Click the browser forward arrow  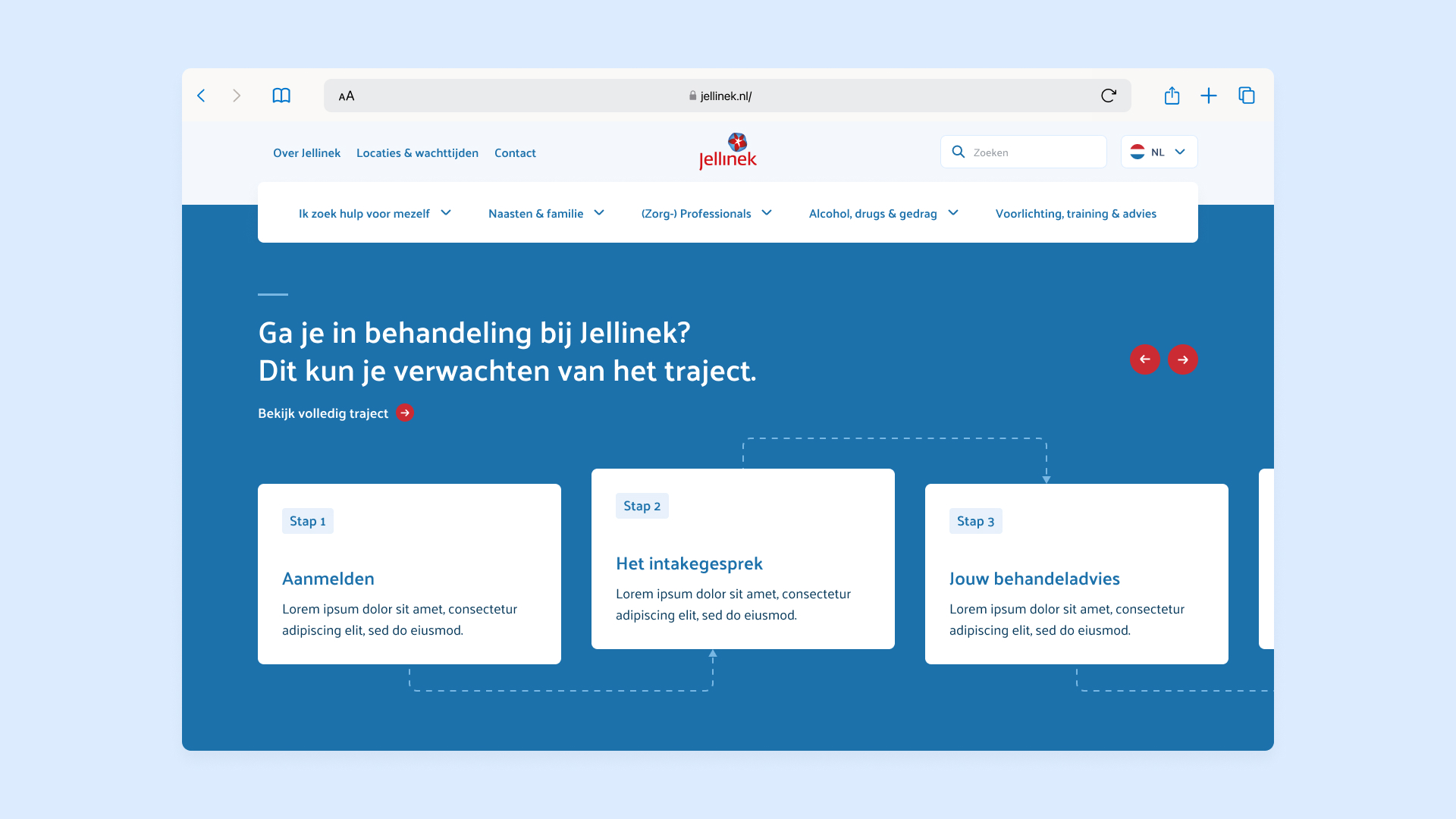click(237, 96)
